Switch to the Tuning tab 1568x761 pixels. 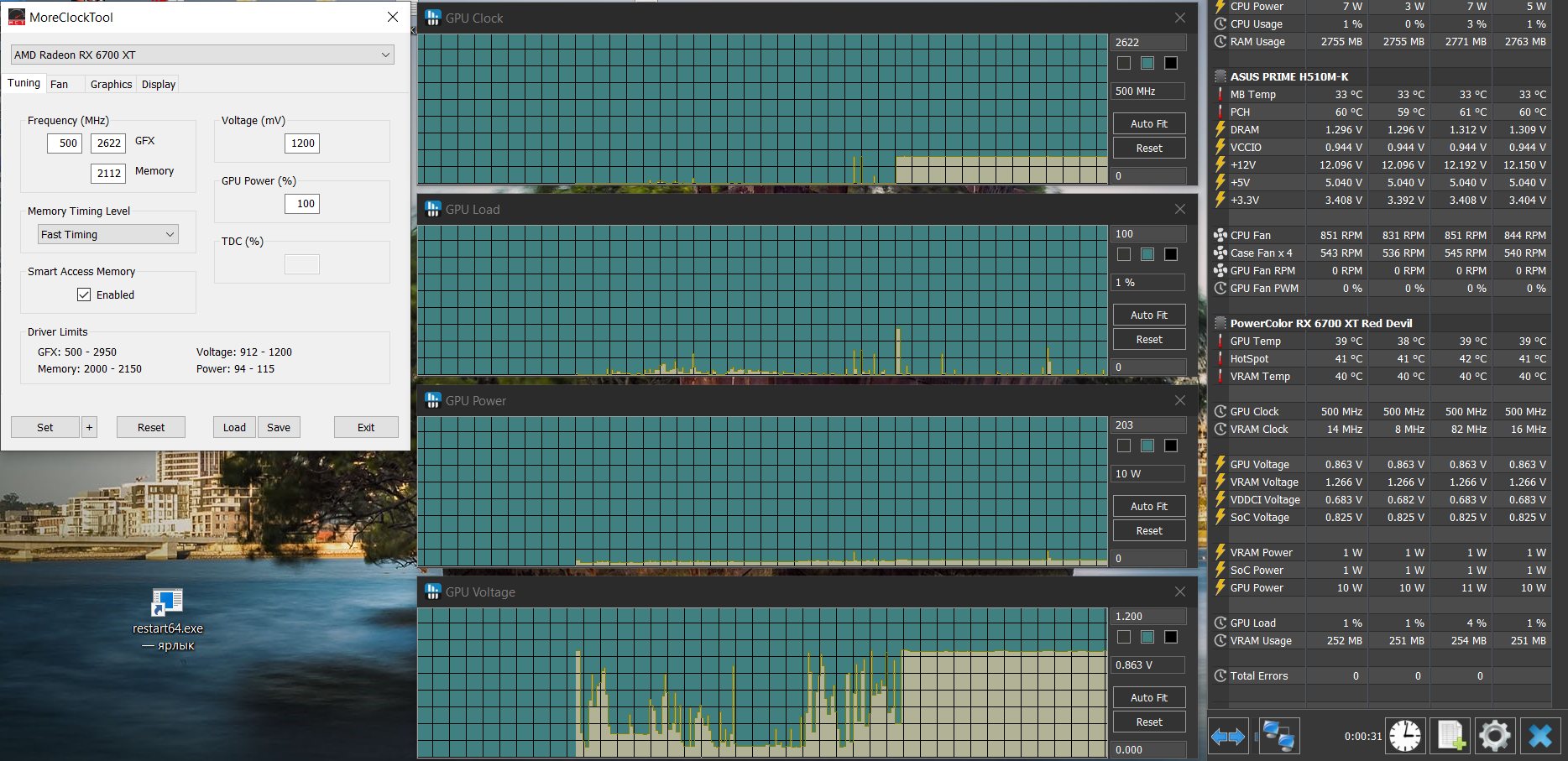coord(24,83)
